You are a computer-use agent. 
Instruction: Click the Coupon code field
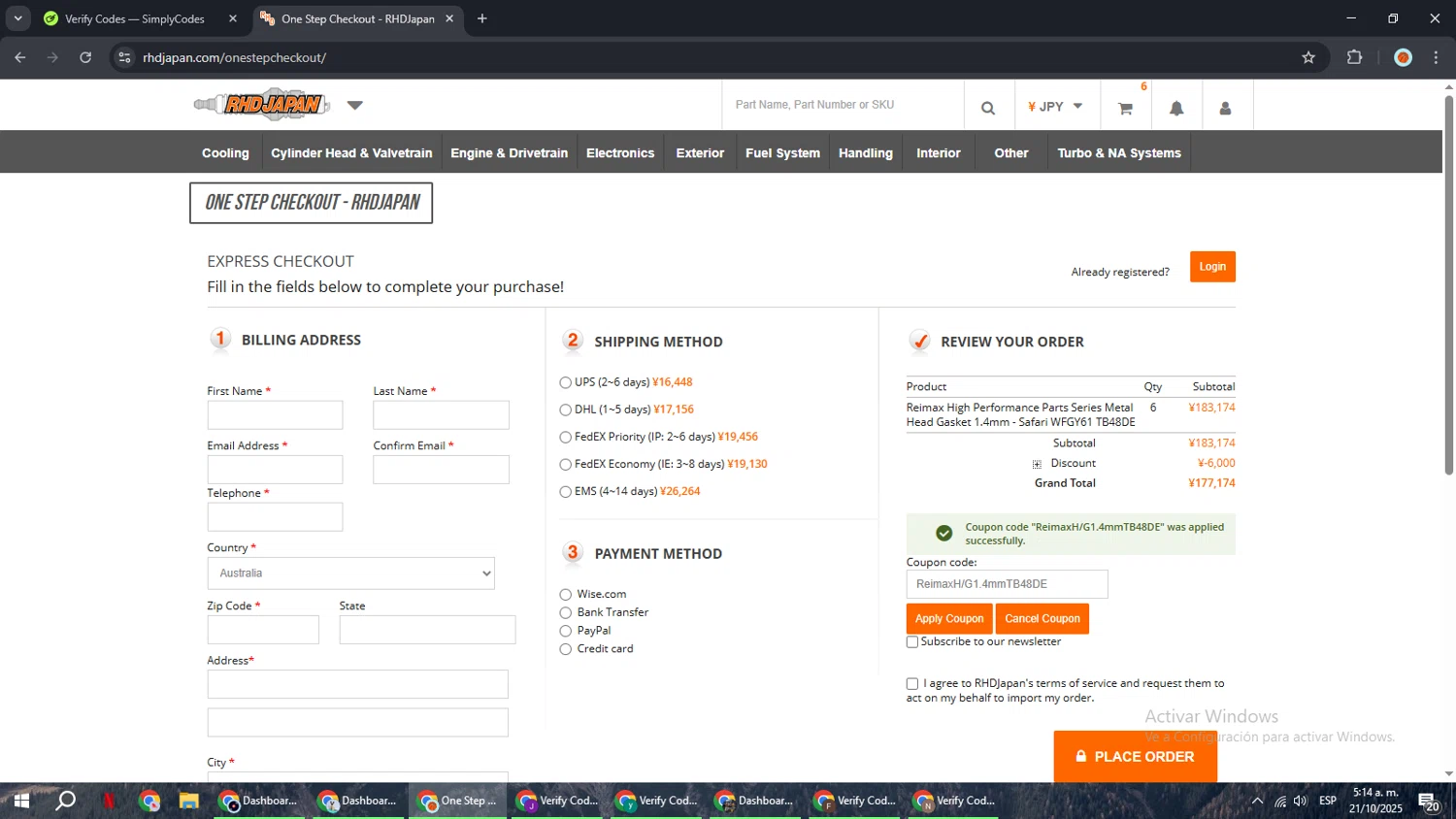[x=1007, y=584]
